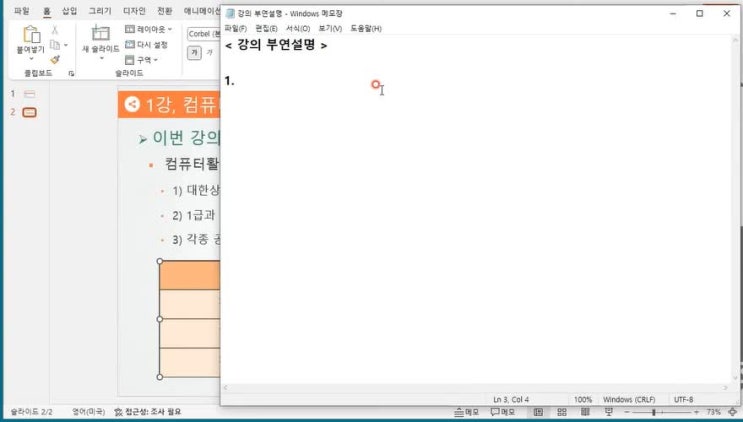Click the reading view icon in status bar
743x422 pixels.
(x=583, y=412)
